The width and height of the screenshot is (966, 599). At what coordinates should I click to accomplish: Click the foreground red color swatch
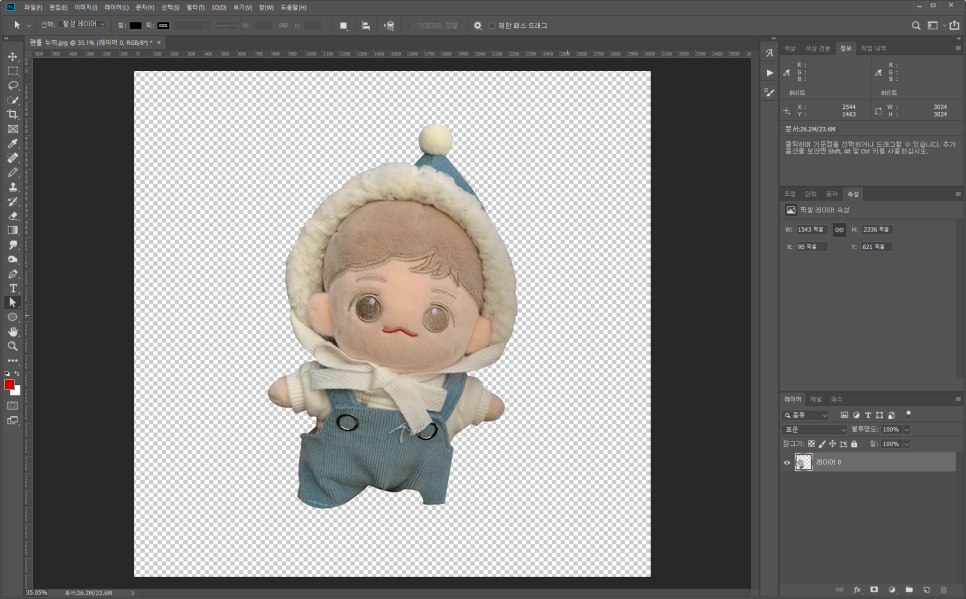10,385
